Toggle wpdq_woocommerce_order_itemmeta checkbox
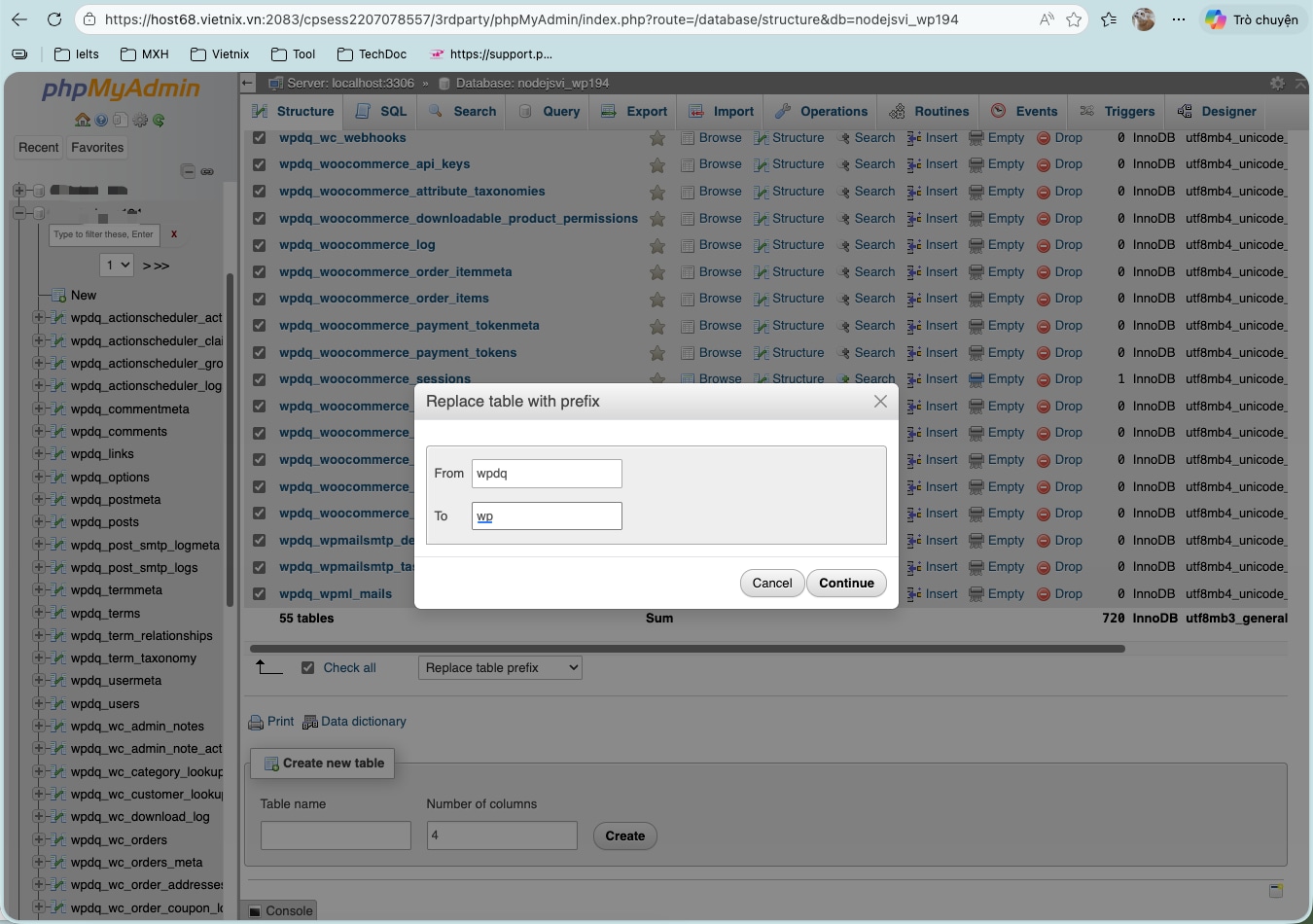The image size is (1313, 924). tap(259, 272)
